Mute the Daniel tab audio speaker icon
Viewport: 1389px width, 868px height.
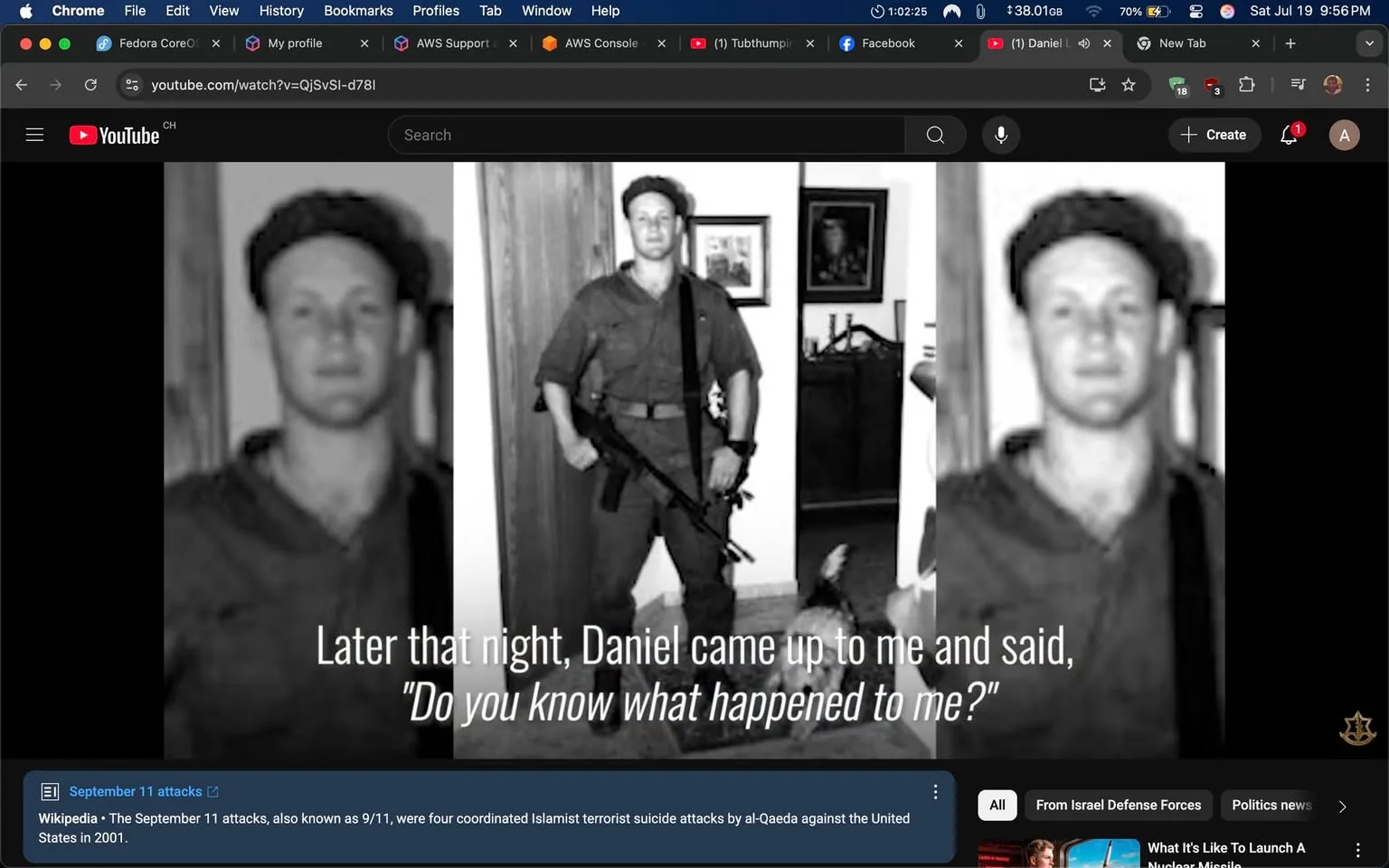point(1084,43)
